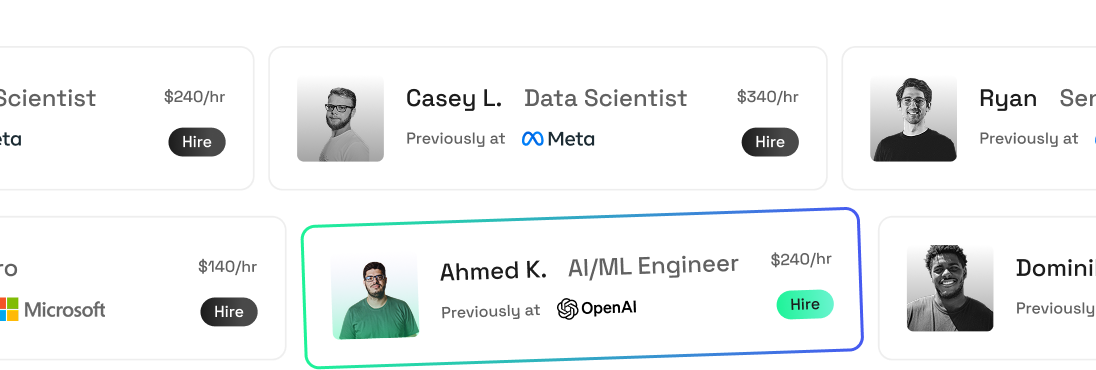Click the $240/hr rate on Ahmed's card
Image resolution: width=1096 pixels, height=370 pixels.
801,259
